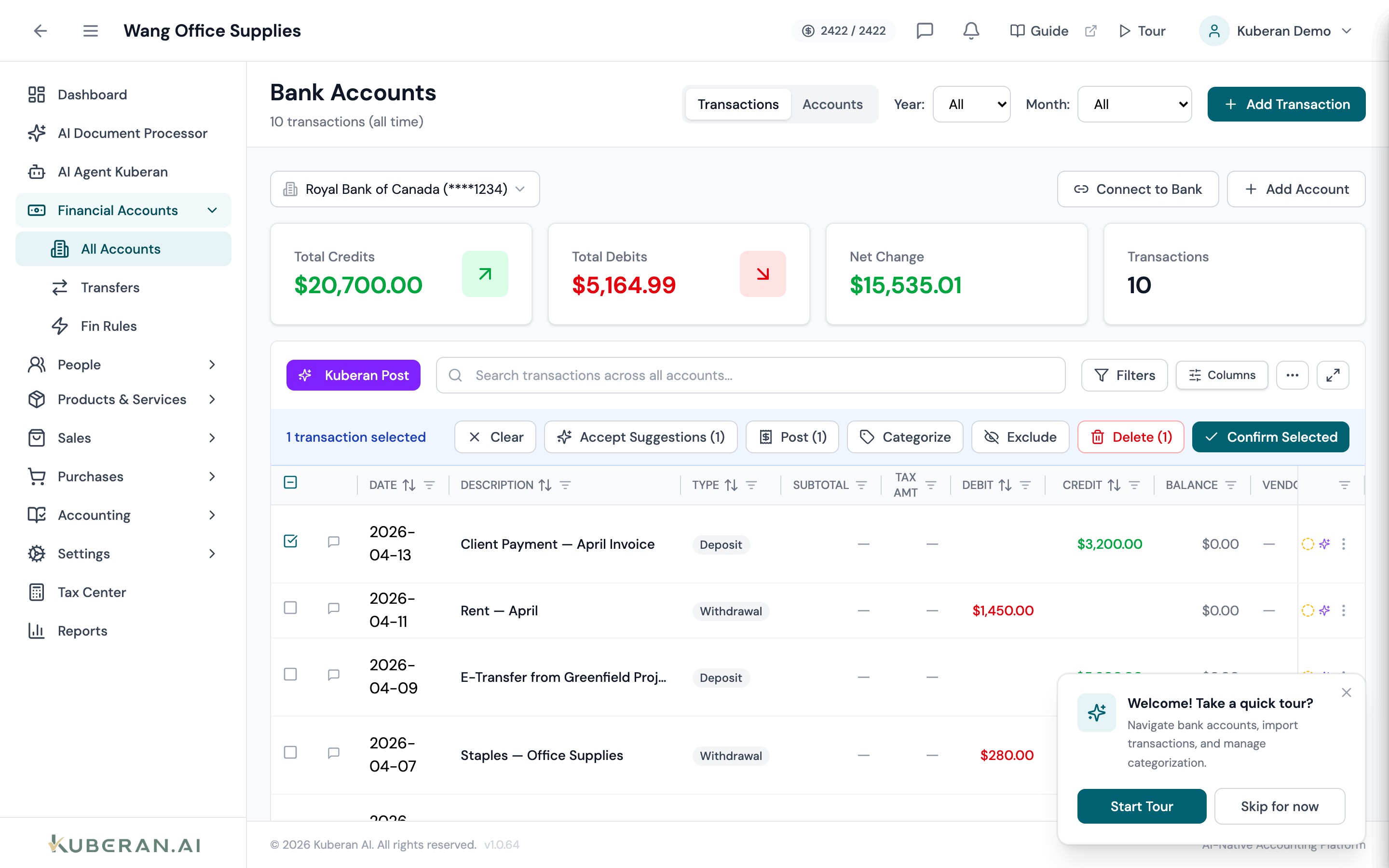Open comment on Client Payment row
Image resolution: width=1389 pixels, height=868 pixels.
333,542
